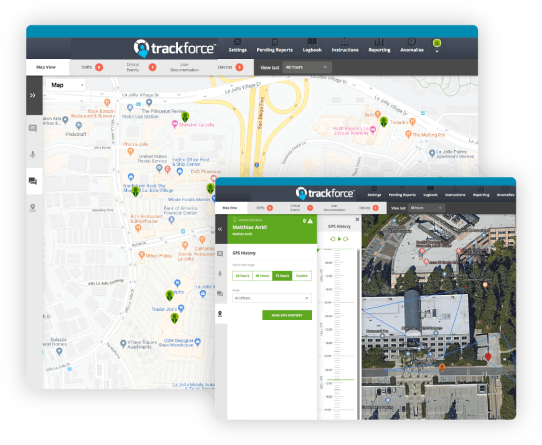Open Devices tab in back window
The image size is (542, 445).
pyautogui.click(x=230, y=67)
